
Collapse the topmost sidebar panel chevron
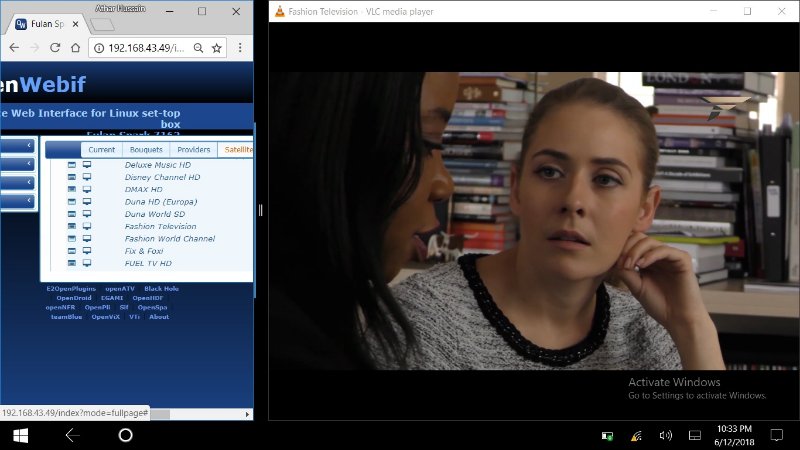pyautogui.click(x=30, y=146)
